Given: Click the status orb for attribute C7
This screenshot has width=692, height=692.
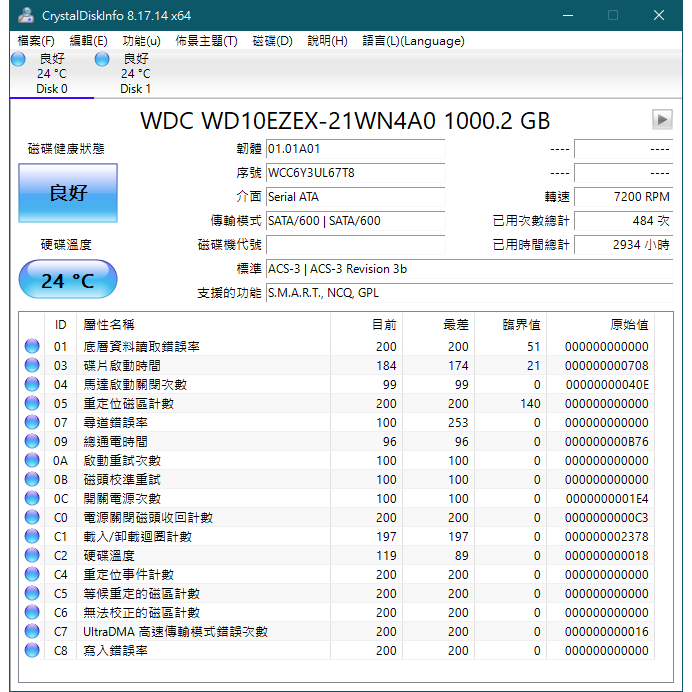Looking at the screenshot, I should pyautogui.click(x=32, y=631).
